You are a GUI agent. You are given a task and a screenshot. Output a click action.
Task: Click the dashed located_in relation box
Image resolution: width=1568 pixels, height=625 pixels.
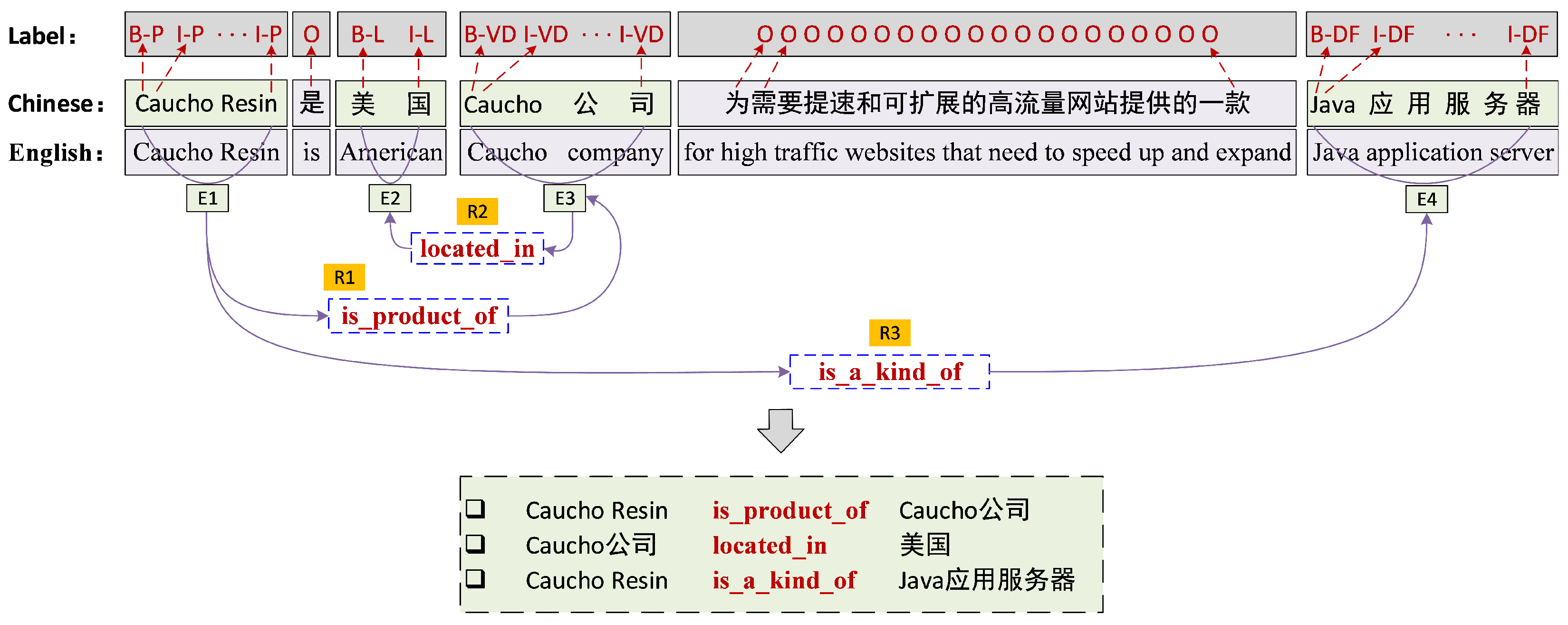click(477, 249)
